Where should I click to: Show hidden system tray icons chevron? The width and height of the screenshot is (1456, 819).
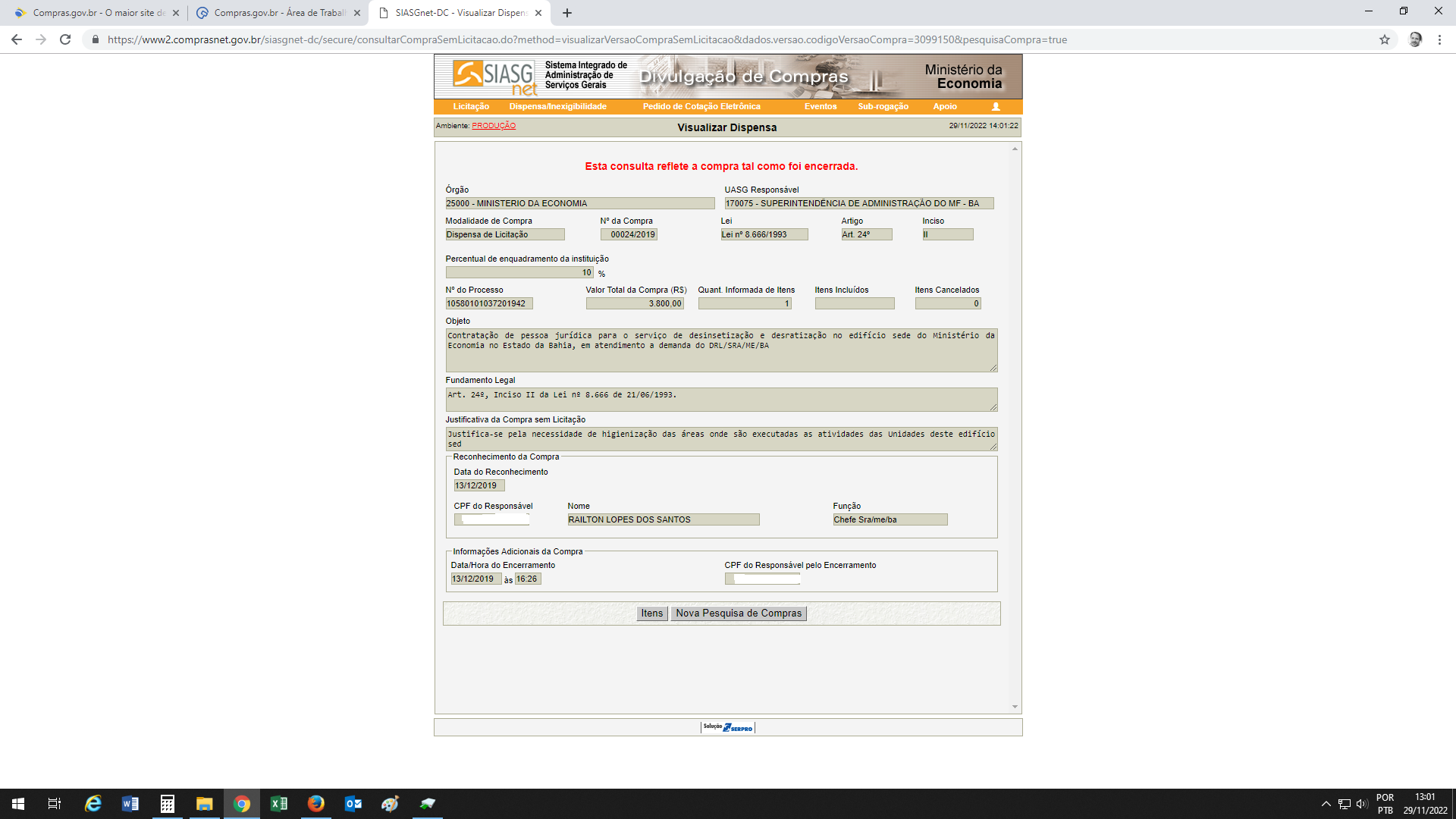pos(1326,804)
